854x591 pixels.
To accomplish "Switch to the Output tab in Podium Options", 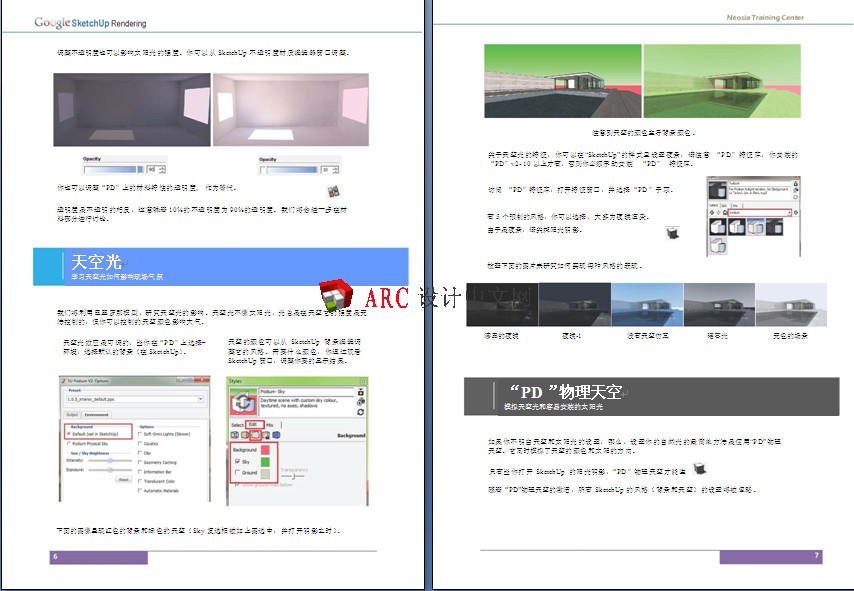I will [x=72, y=415].
